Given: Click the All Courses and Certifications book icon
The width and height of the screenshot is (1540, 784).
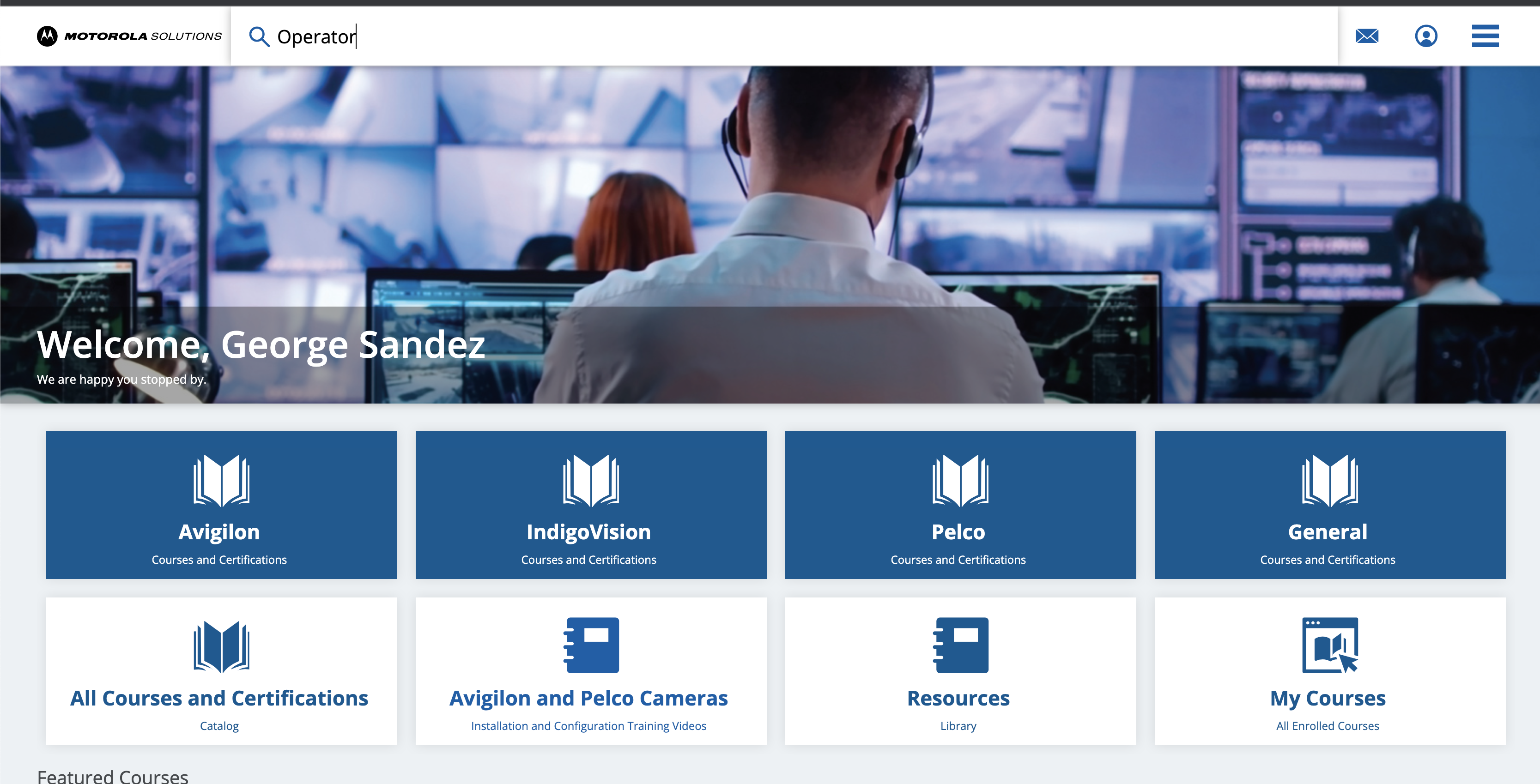Looking at the screenshot, I should [221, 646].
